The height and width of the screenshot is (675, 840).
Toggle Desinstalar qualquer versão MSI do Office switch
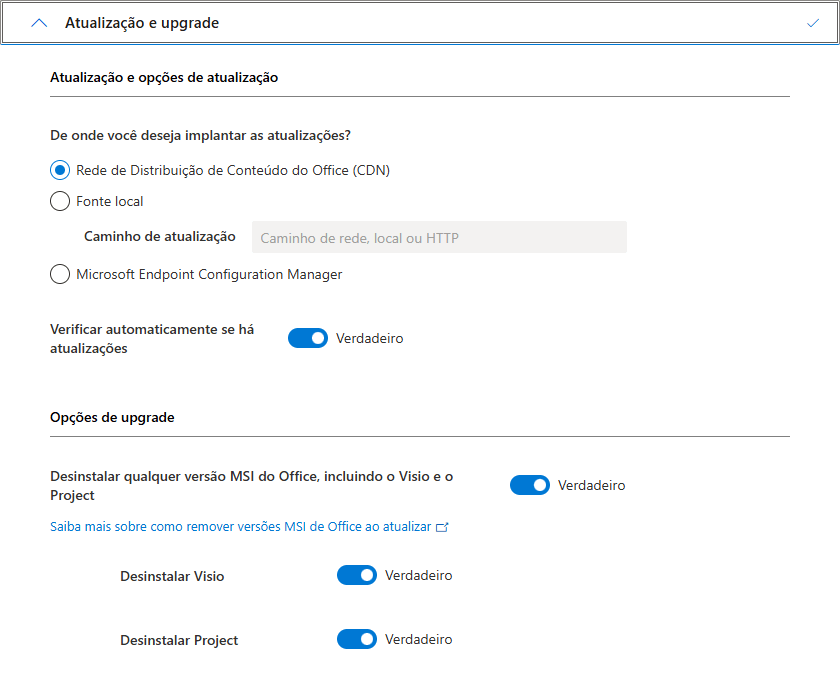click(x=530, y=485)
